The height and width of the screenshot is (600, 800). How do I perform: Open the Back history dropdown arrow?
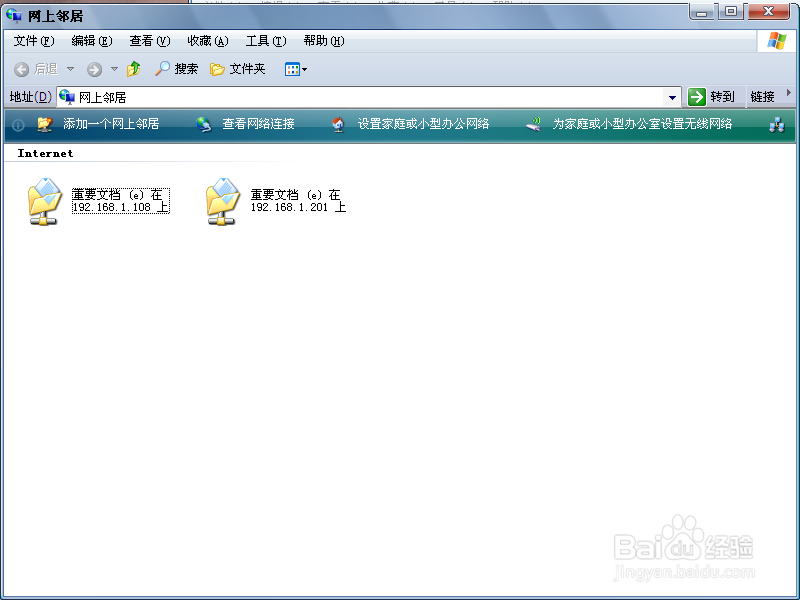coord(70,69)
